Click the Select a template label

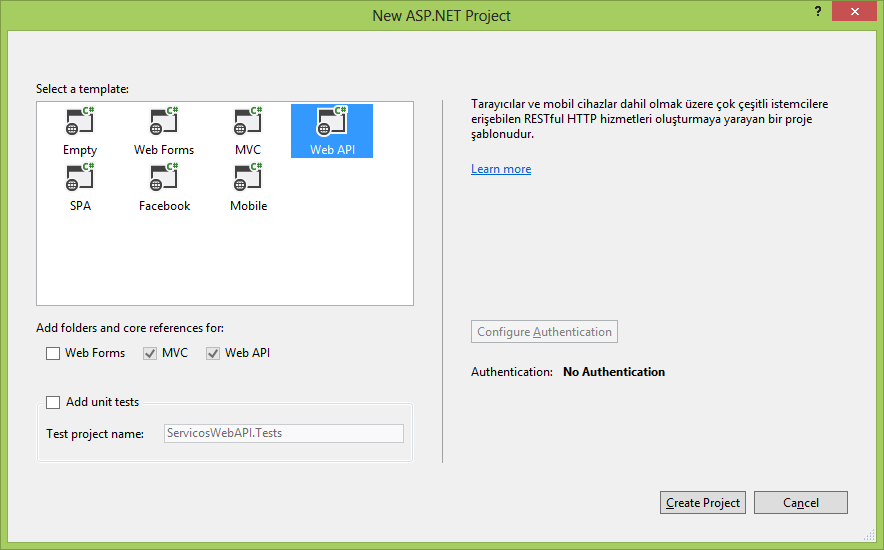click(x=82, y=89)
